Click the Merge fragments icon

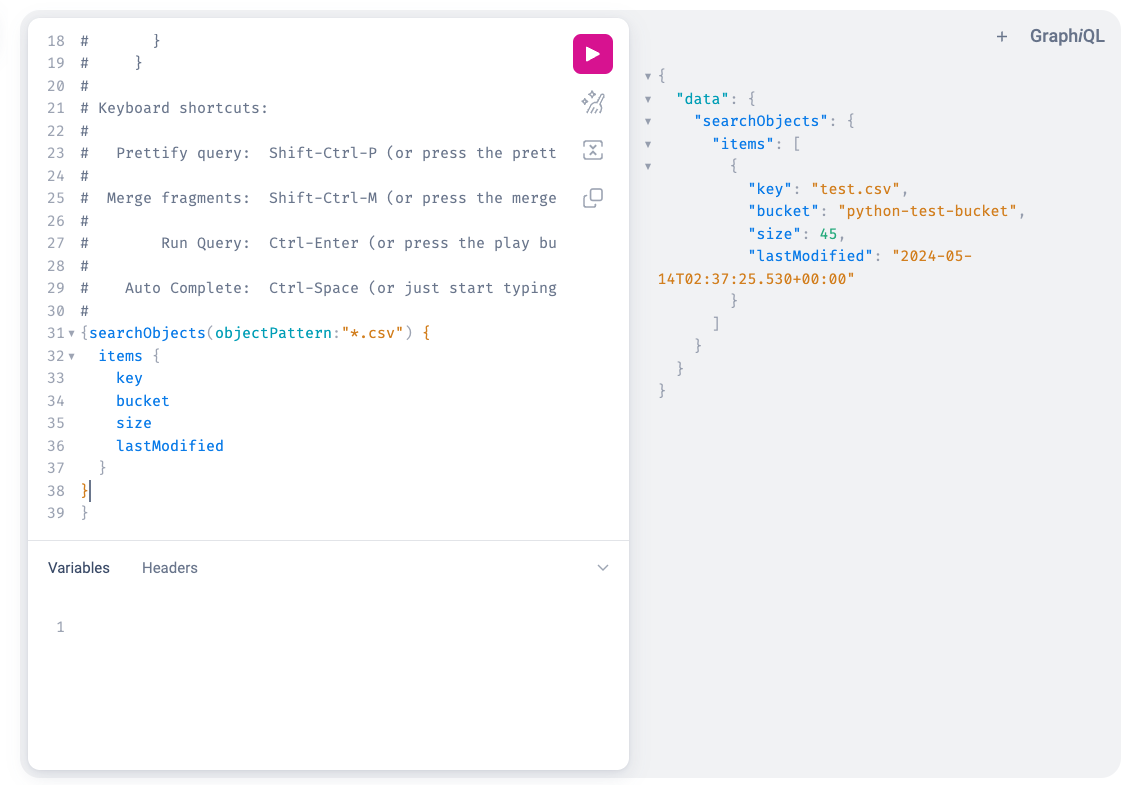click(592, 150)
